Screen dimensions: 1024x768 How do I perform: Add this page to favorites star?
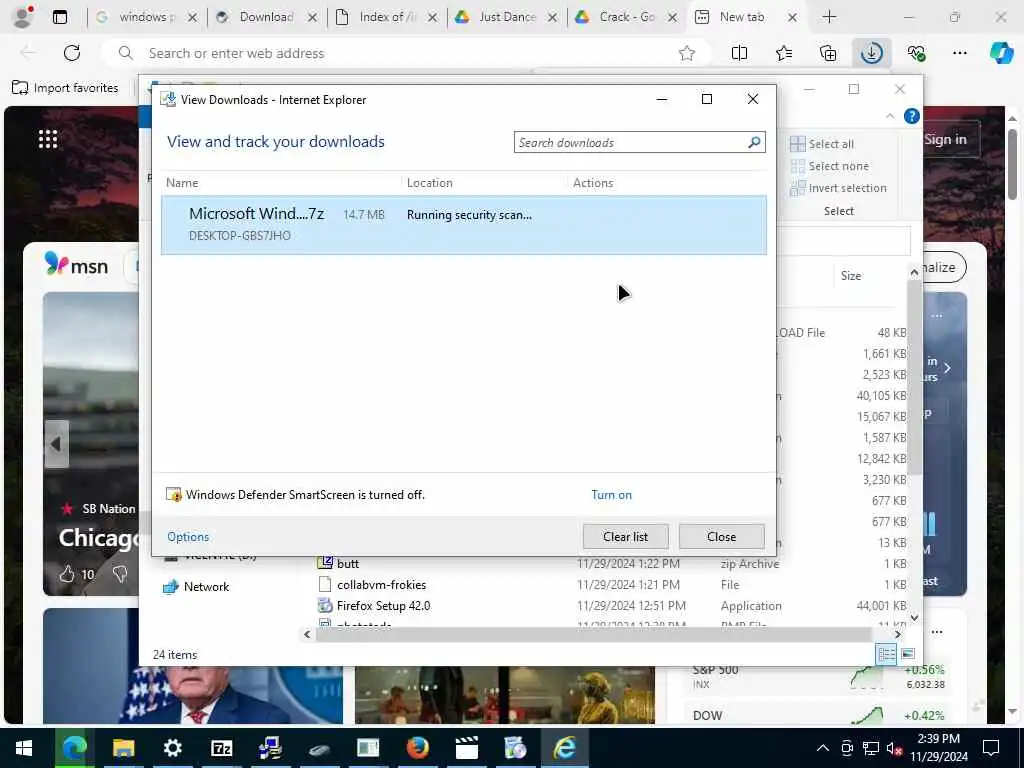tap(686, 54)
